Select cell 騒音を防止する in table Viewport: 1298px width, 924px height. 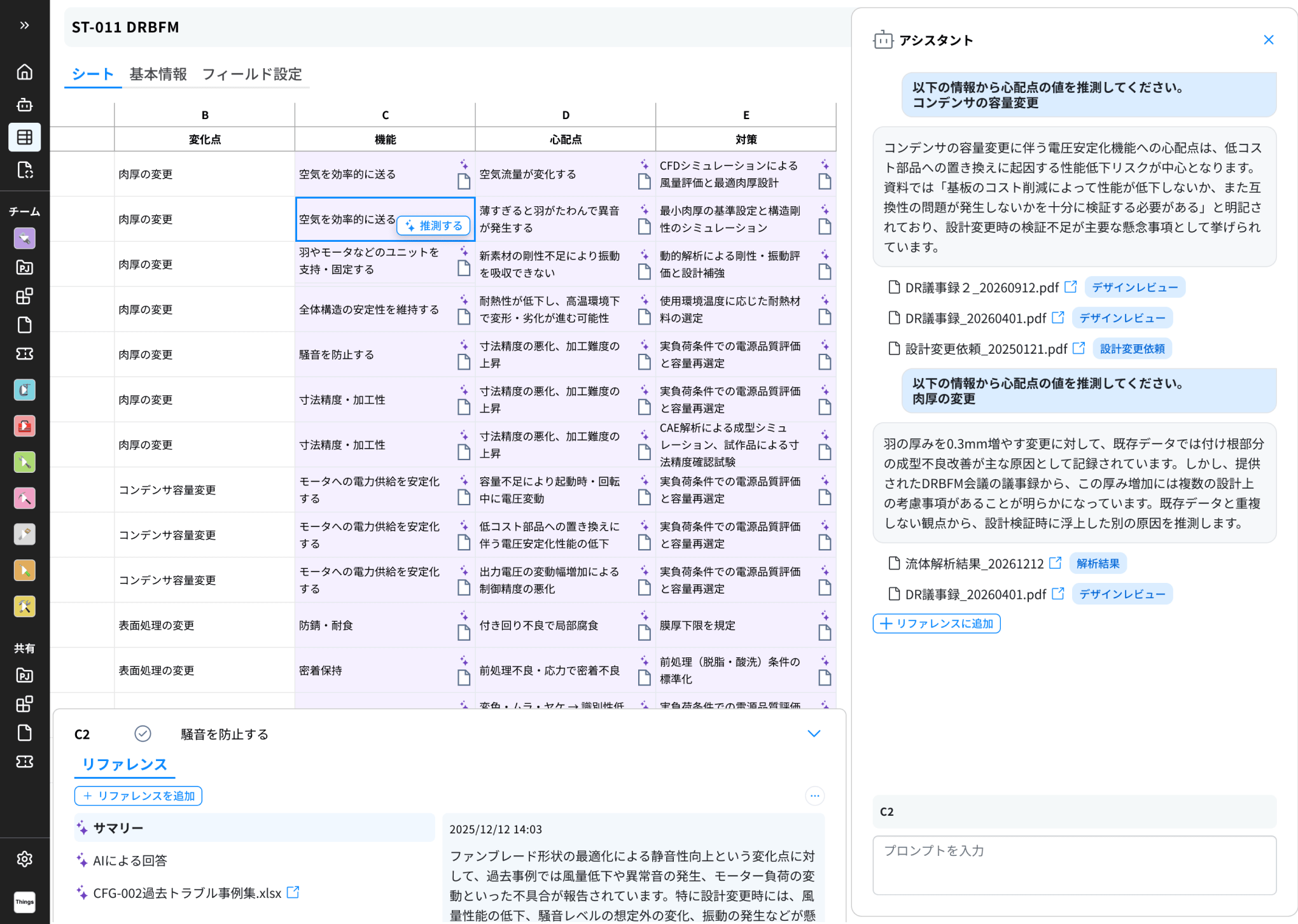click(385, 355)
